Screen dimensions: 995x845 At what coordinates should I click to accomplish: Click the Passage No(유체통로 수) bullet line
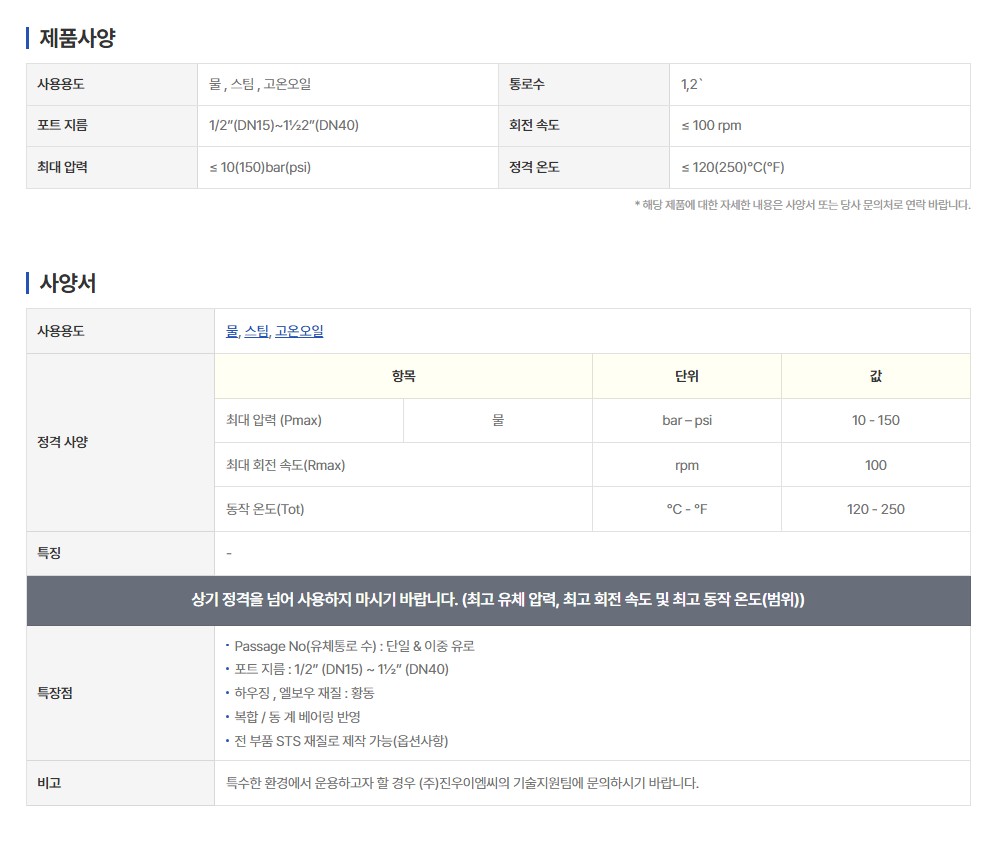pos(354,646)
